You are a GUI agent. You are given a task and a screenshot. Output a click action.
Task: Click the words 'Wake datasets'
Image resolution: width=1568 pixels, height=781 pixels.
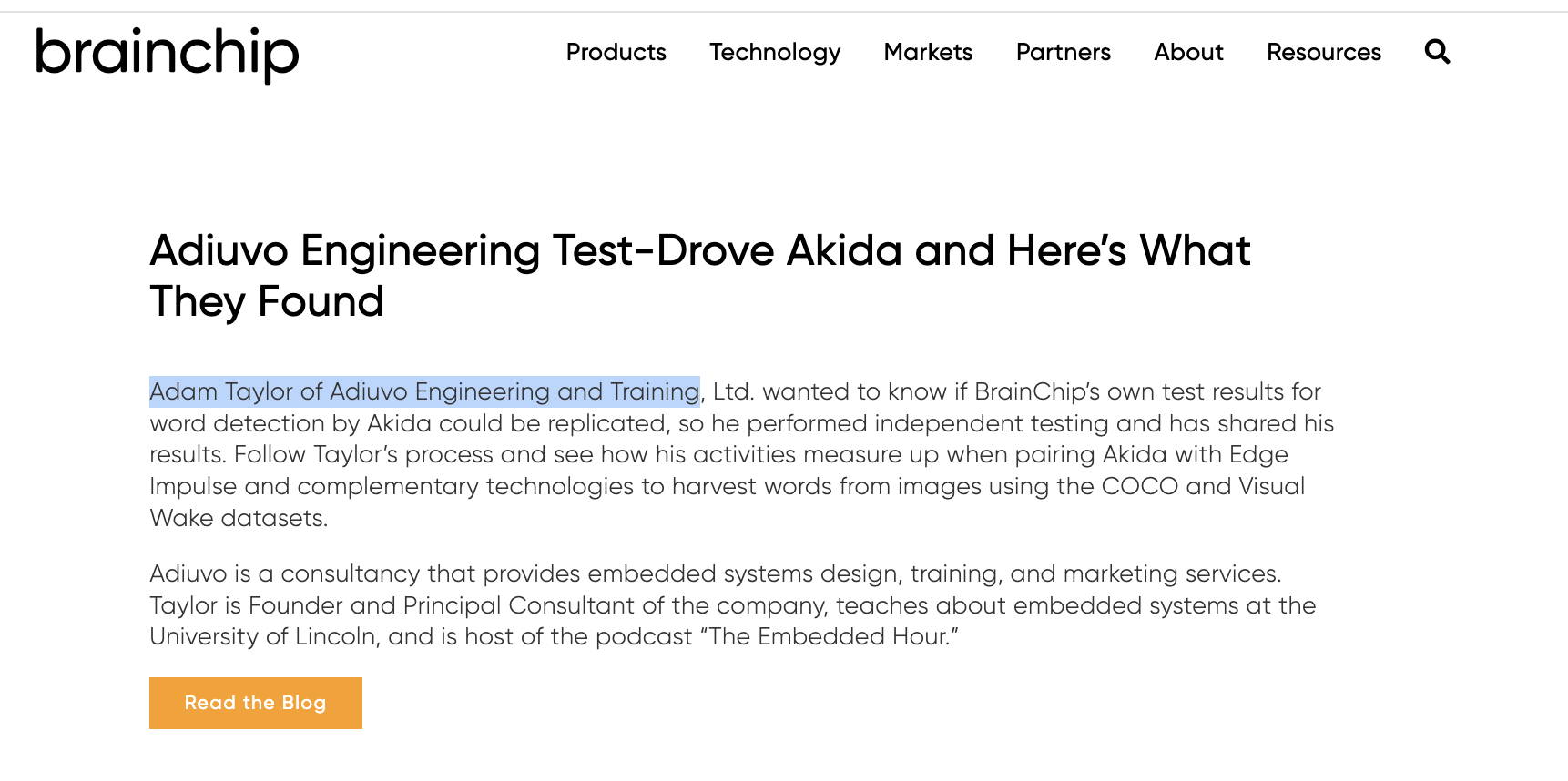click(x=238, y=518)
